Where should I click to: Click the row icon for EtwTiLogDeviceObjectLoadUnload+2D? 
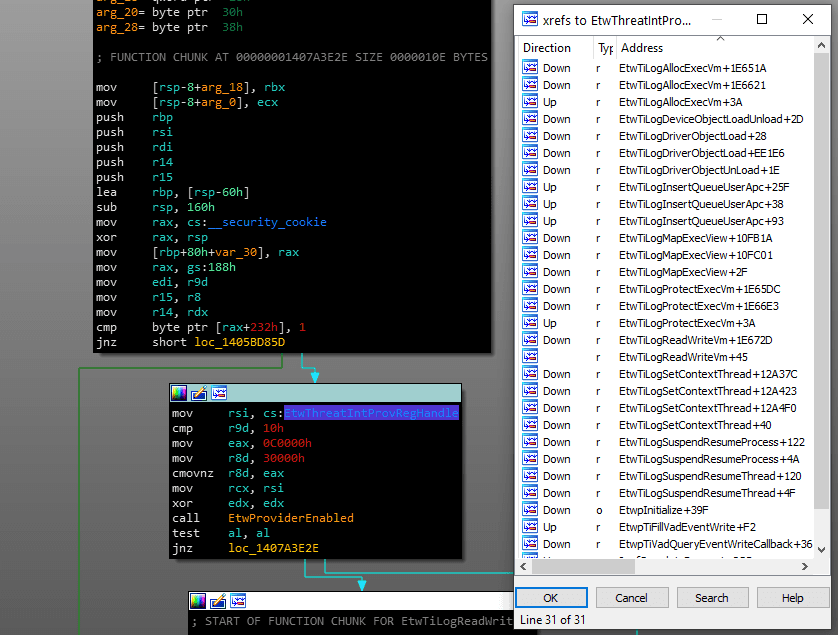coord(530,119)
